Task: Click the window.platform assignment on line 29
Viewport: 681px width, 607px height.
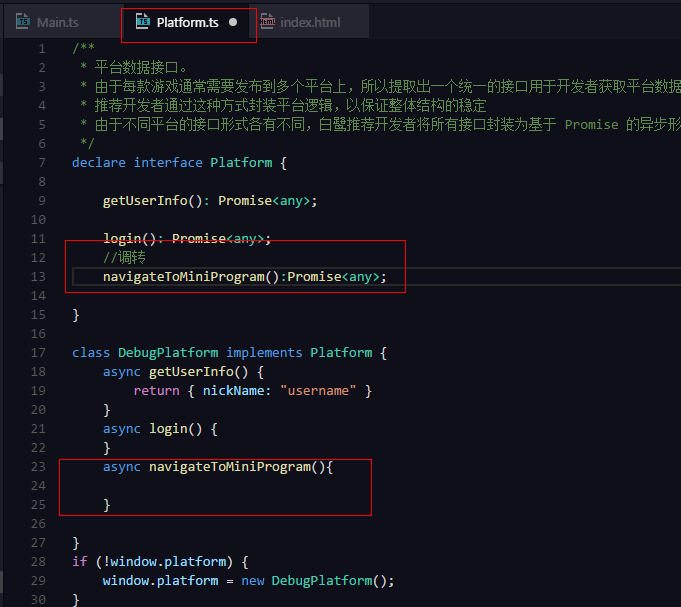Action: coord(160,581)
